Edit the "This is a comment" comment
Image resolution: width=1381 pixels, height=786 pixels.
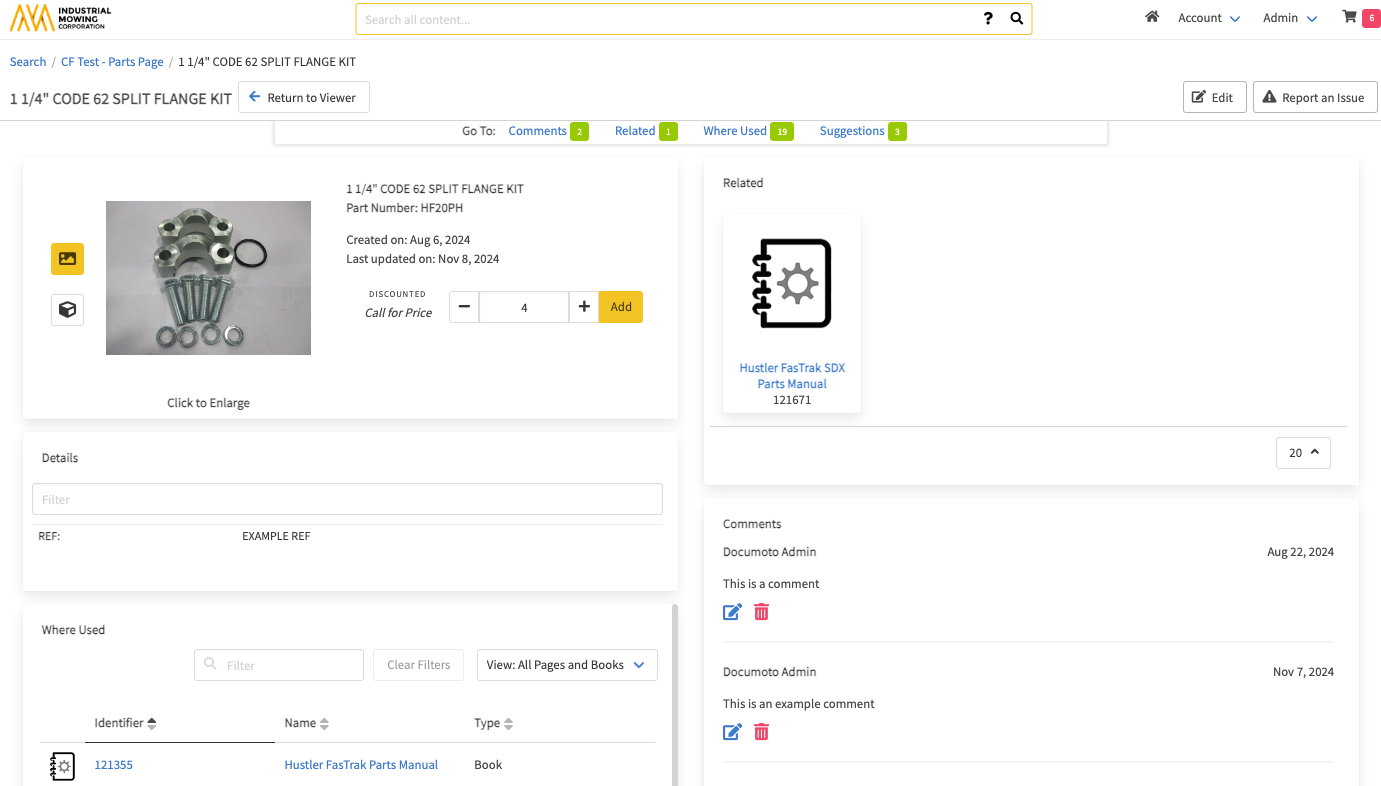732,612
